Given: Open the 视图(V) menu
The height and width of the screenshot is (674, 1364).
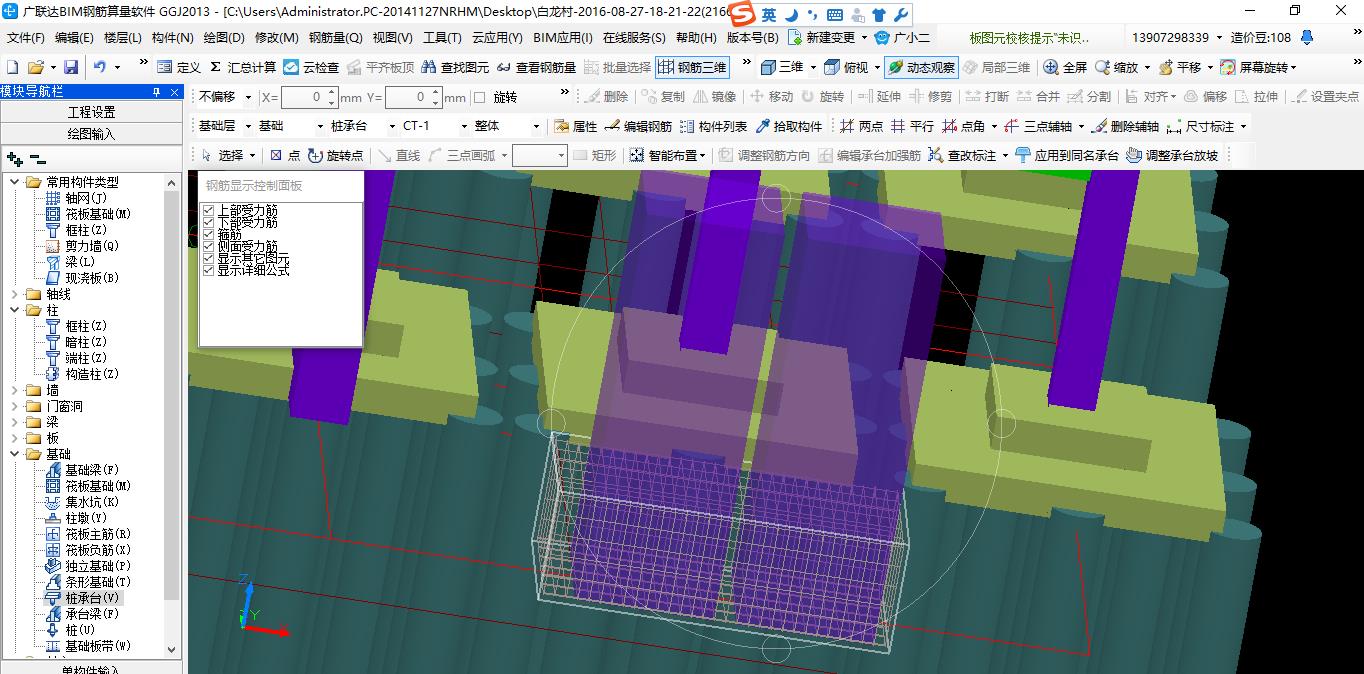Looking at the screenshot, I should coord(392,38).
